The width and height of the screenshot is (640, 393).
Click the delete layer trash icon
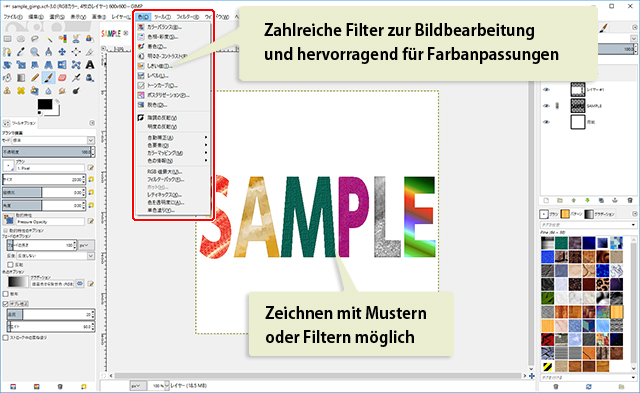pos(630,200)
